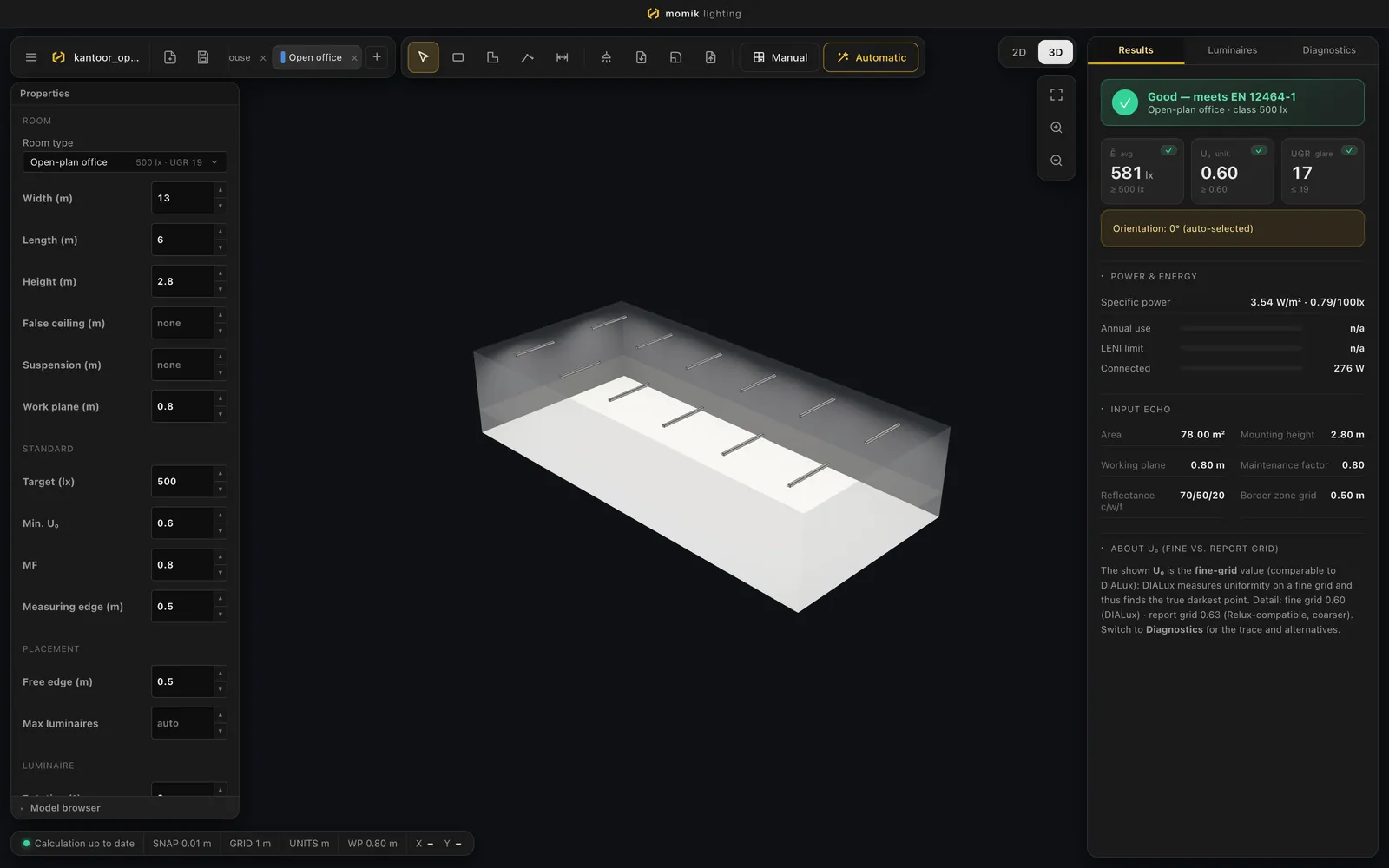
Task: Click the WP 0.80 m status entry
Action: [x=372, y=844]
